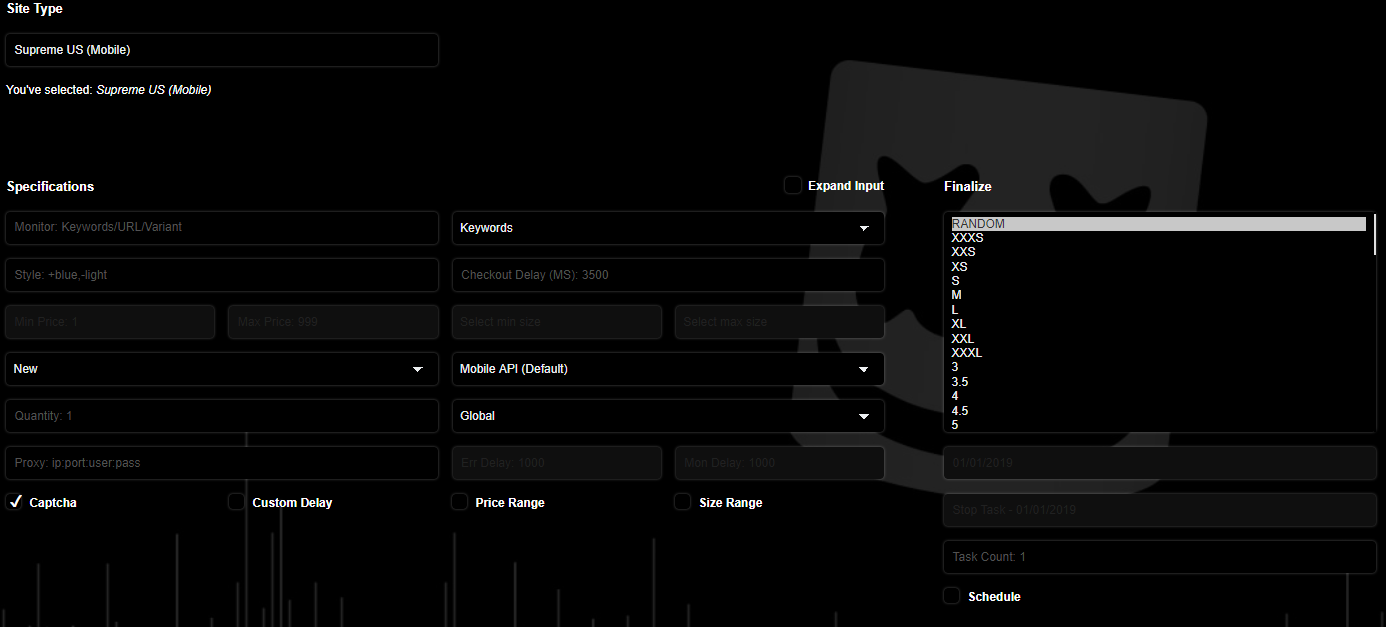Click the Min Price field
Image resolution: width=1386 pixels, height=627 pixels.
[x=110, y=322]
